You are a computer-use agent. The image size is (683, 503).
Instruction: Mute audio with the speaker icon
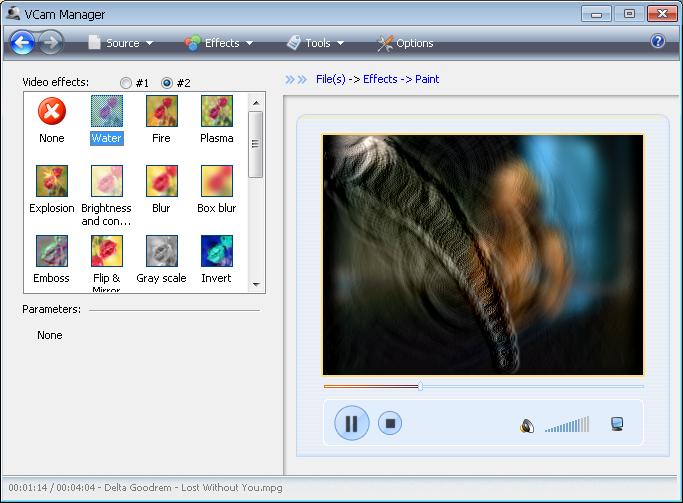(527, 425)
